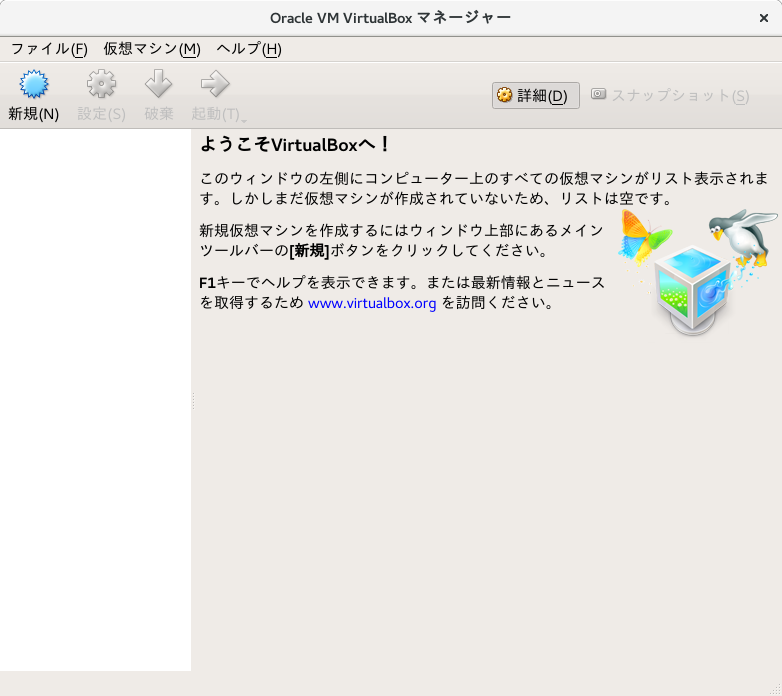Image resolution: width=782 pixels, height=696 pixels.
Task: Click the VirtualBox cube welcome image
Action: point(697,273)
